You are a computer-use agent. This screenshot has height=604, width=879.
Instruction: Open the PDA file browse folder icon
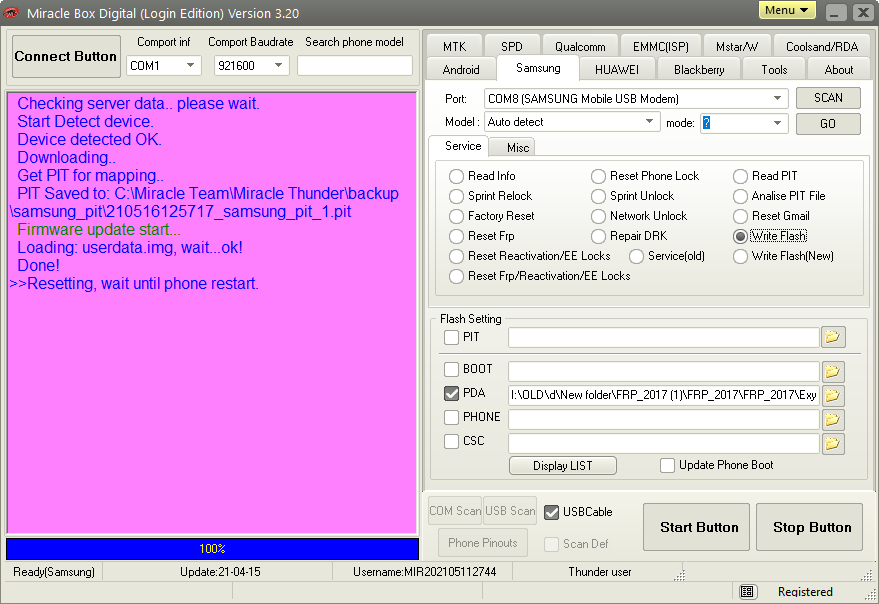(833, 395)
